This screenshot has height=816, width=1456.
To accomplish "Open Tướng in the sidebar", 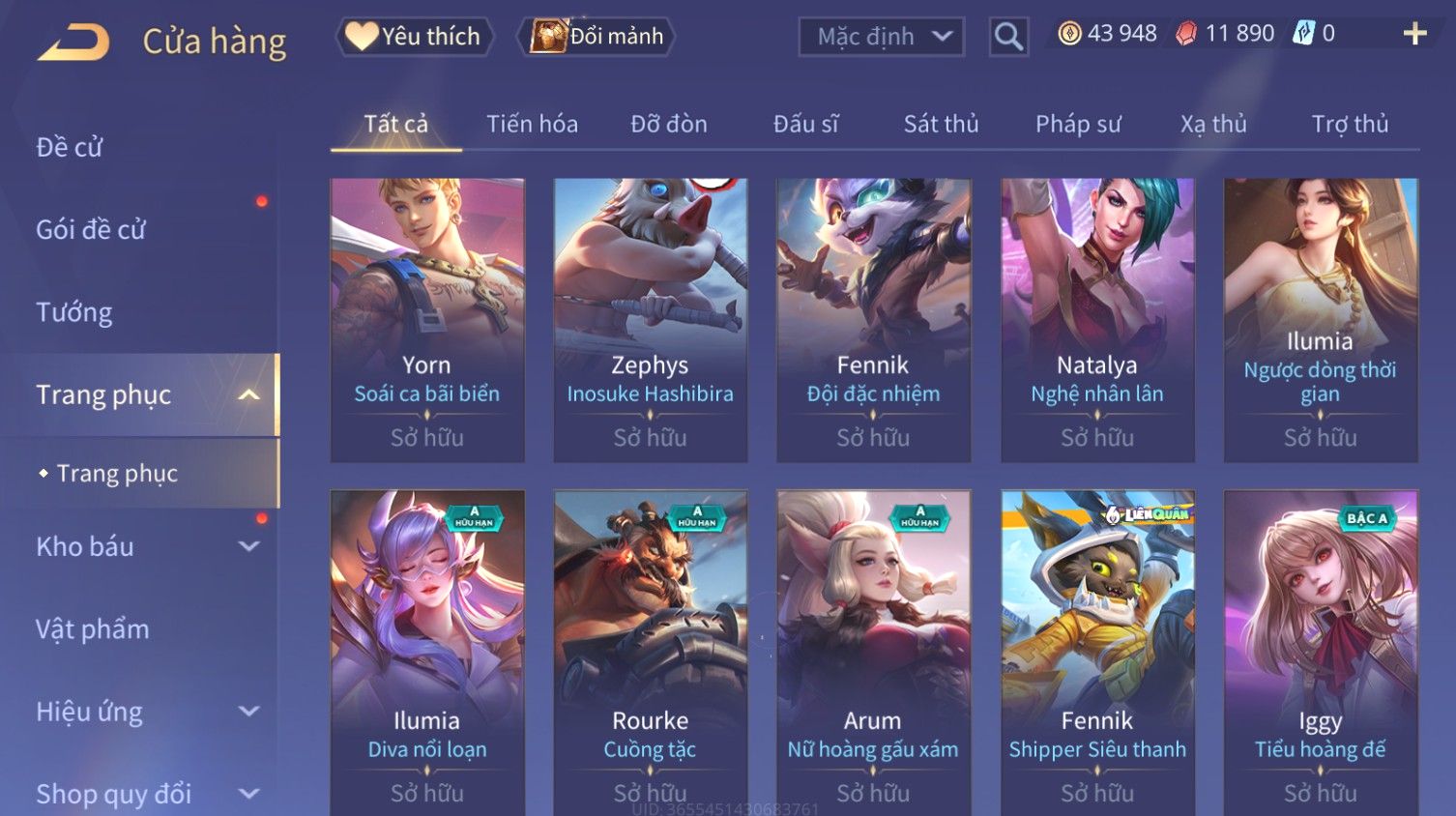I will [74, 312].
